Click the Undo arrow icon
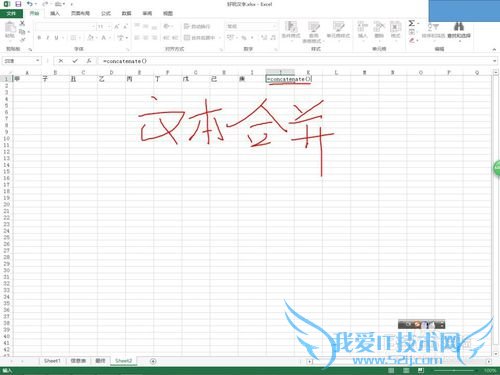 [29, 4]
